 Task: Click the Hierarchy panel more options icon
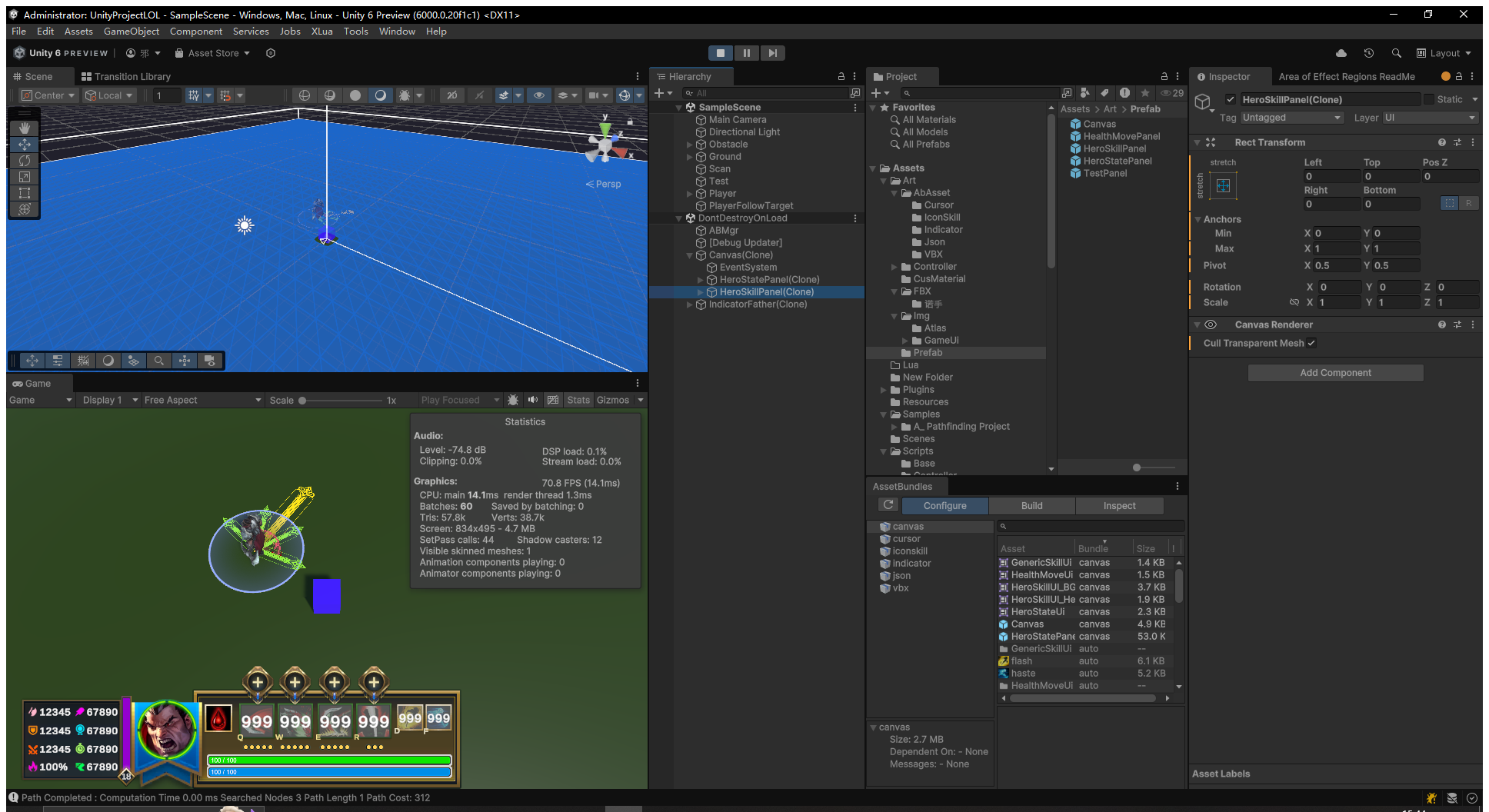pyautogui.click(x=854, y=76)
